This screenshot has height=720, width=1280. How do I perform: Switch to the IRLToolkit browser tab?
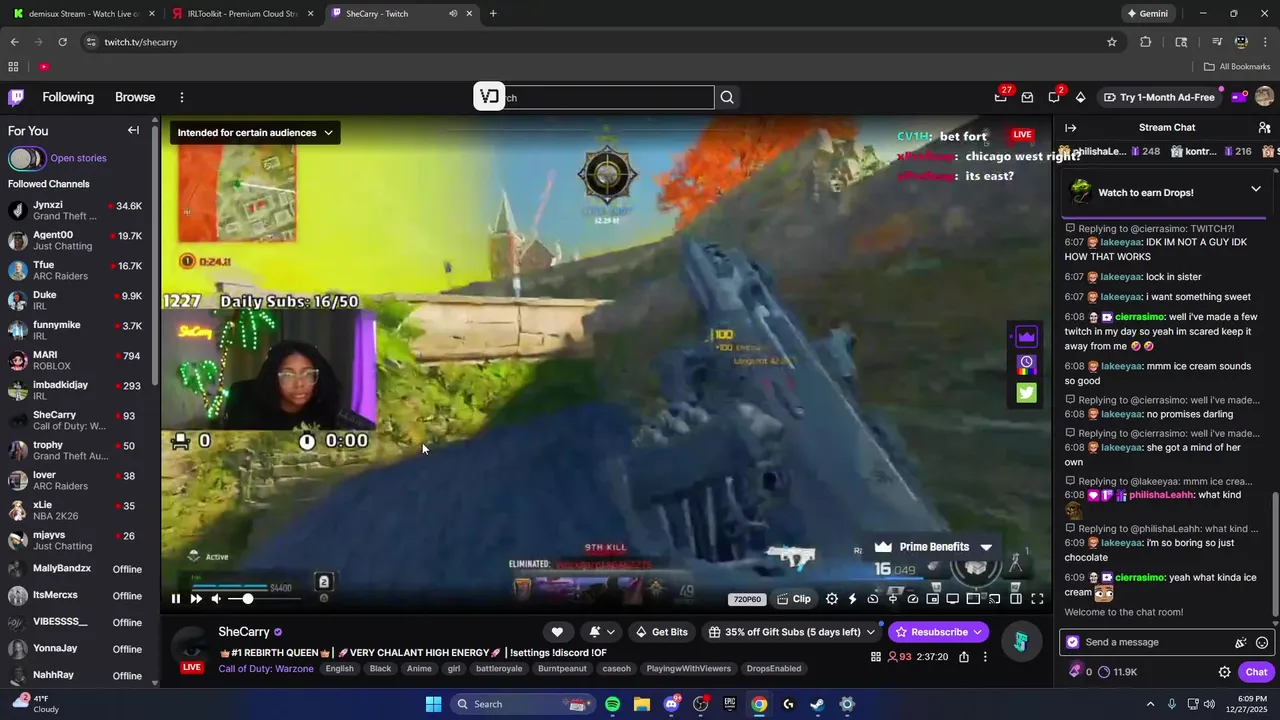(243, 14)
